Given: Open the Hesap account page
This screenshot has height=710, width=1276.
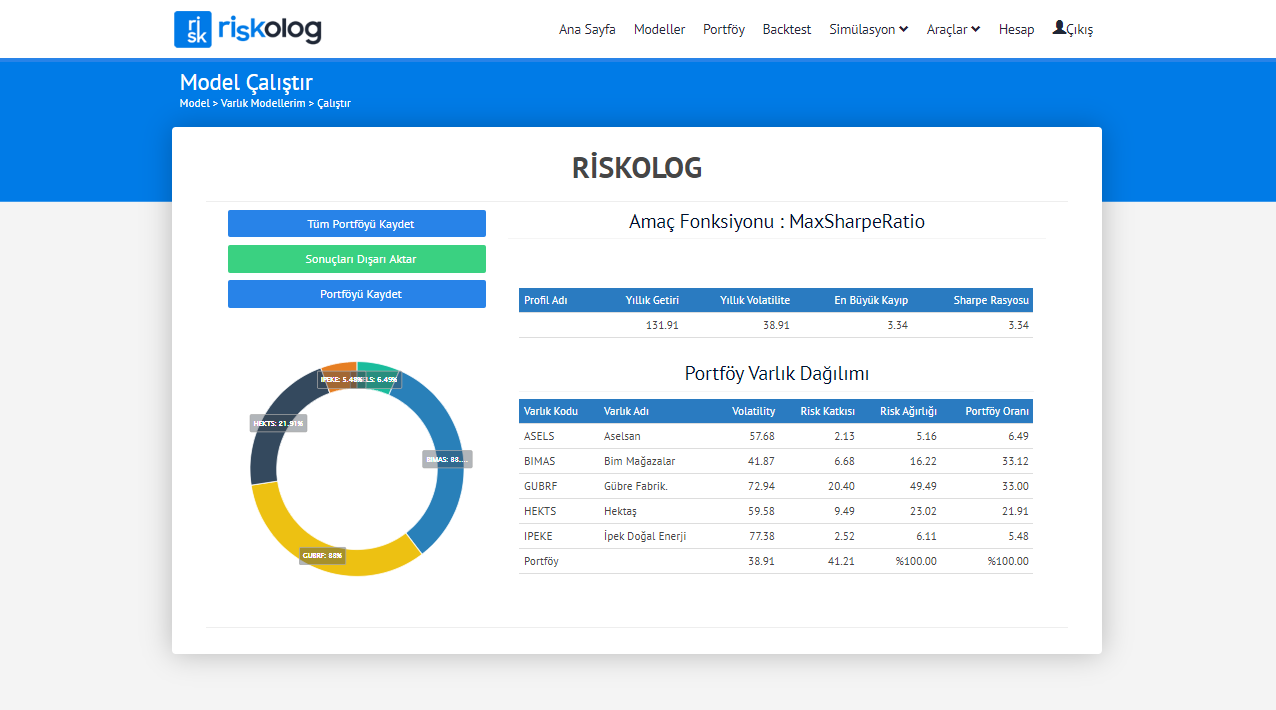Looking at the screenshot, I should click(1016, 29).
